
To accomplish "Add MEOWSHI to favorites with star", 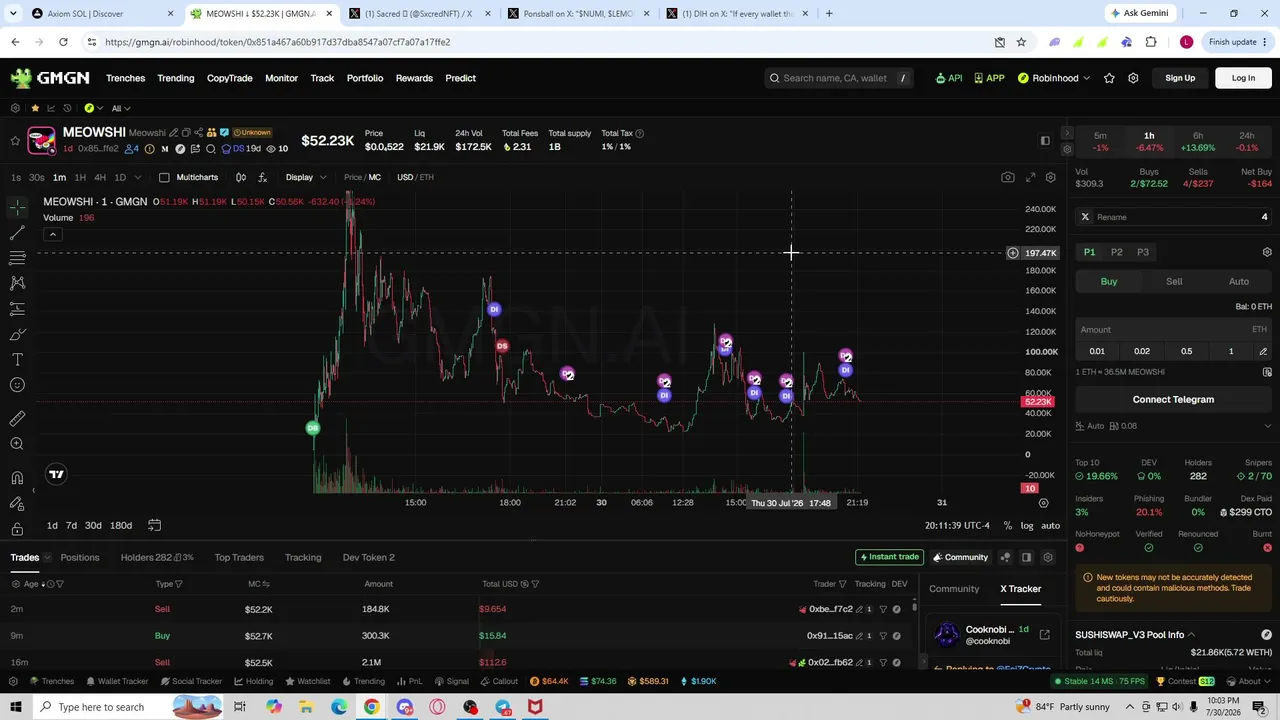I will (x=15, y=140).
